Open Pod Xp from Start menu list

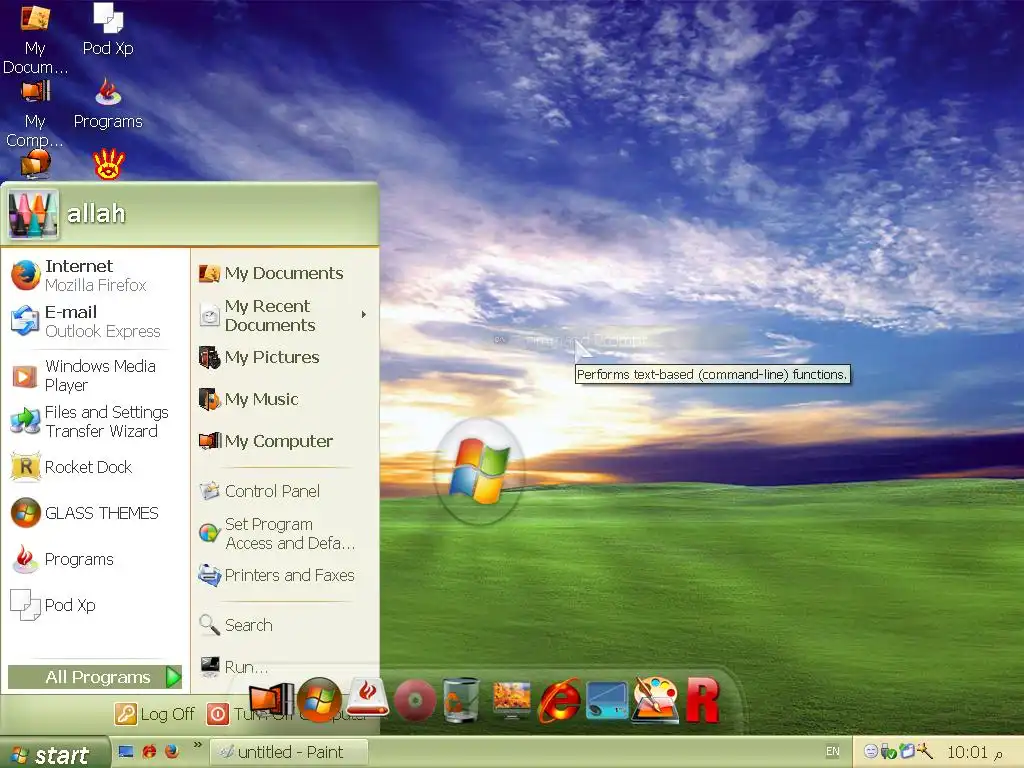point(95,605)
